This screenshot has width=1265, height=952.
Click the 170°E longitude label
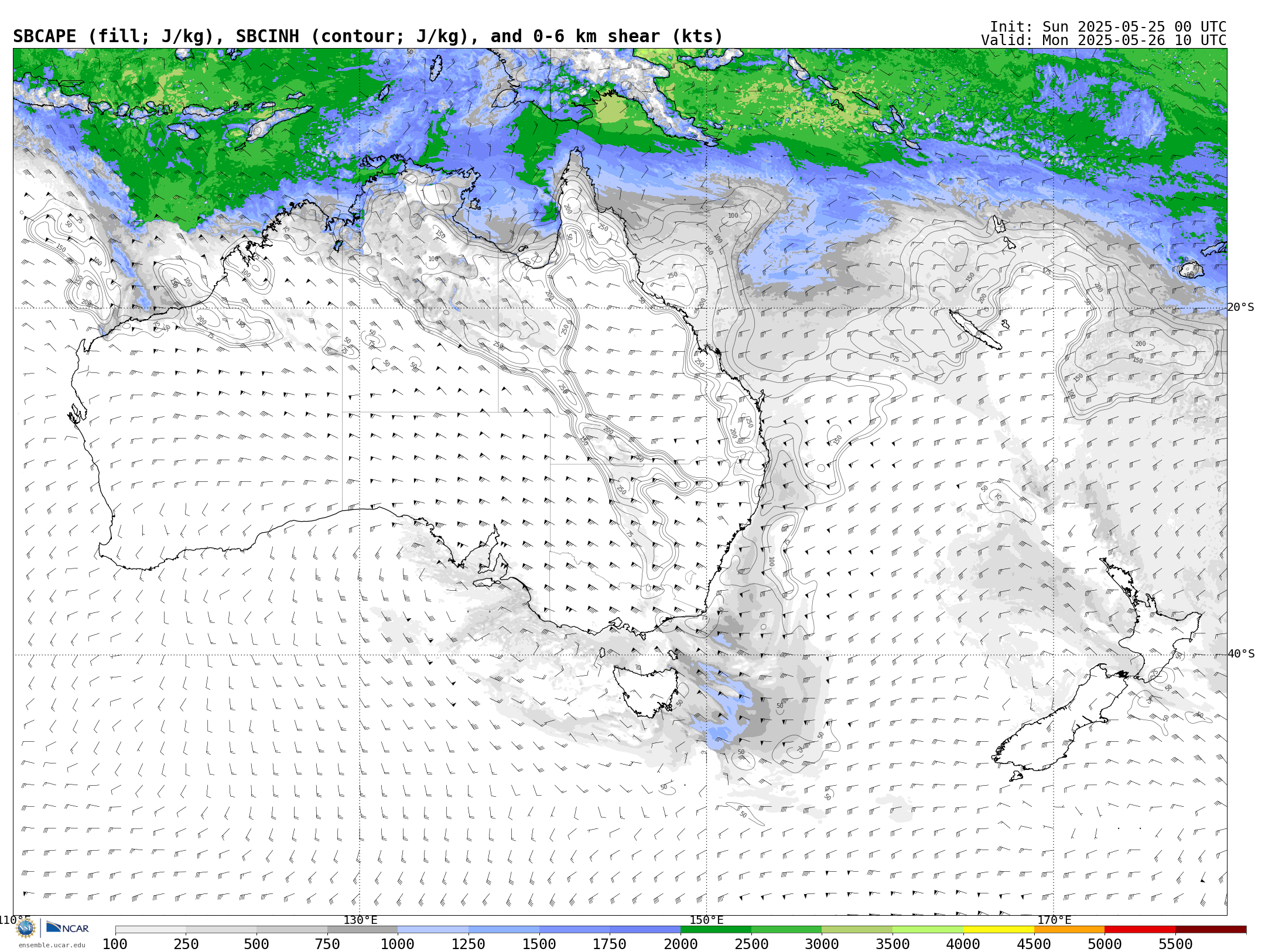tap(1054, 920)
